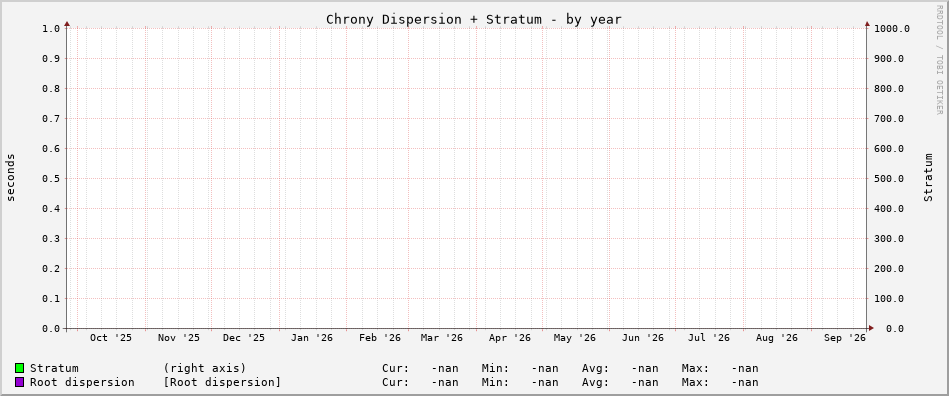949x396 pixels.
Task: Click the 300.0 tick on Stratum axis
Action: 888,239
